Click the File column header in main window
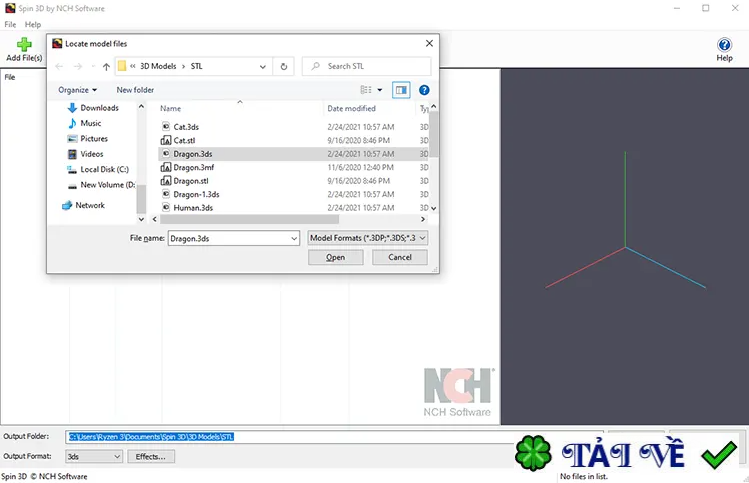The width and height of the screenshot is (749, 483). point(10,77)
